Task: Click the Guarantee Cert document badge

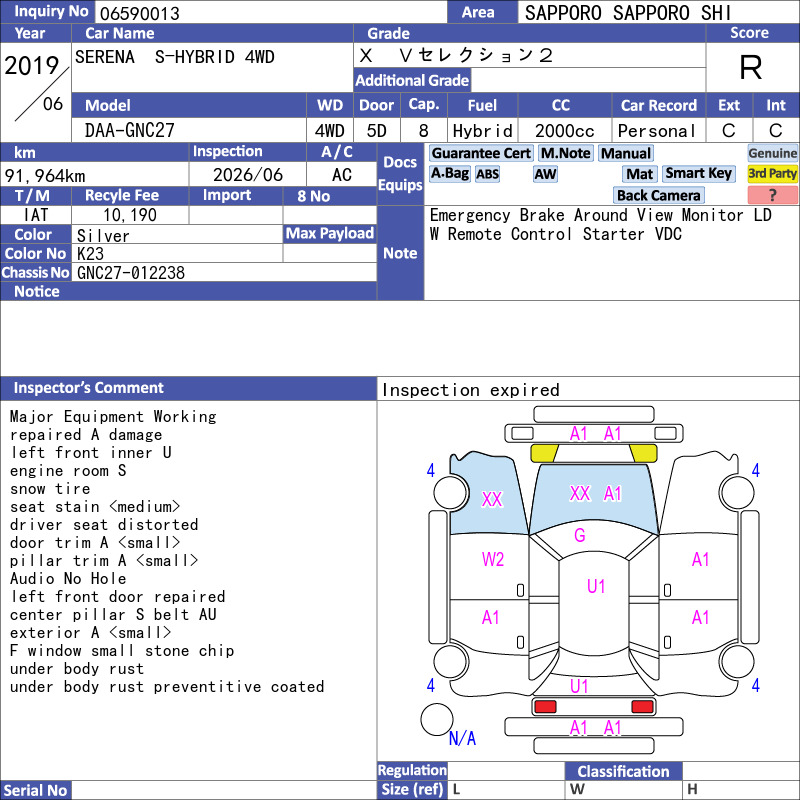Action: tap(481, 153)
